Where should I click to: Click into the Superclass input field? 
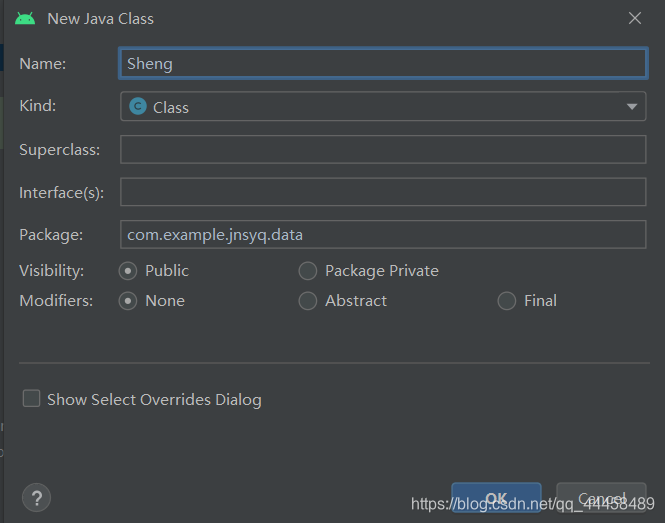click(x=383, y=149)
